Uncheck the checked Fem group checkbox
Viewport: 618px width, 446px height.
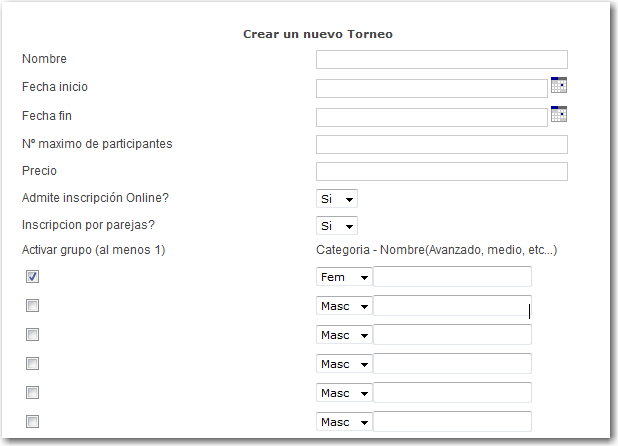pyautogui.click(x=32, y=276)
